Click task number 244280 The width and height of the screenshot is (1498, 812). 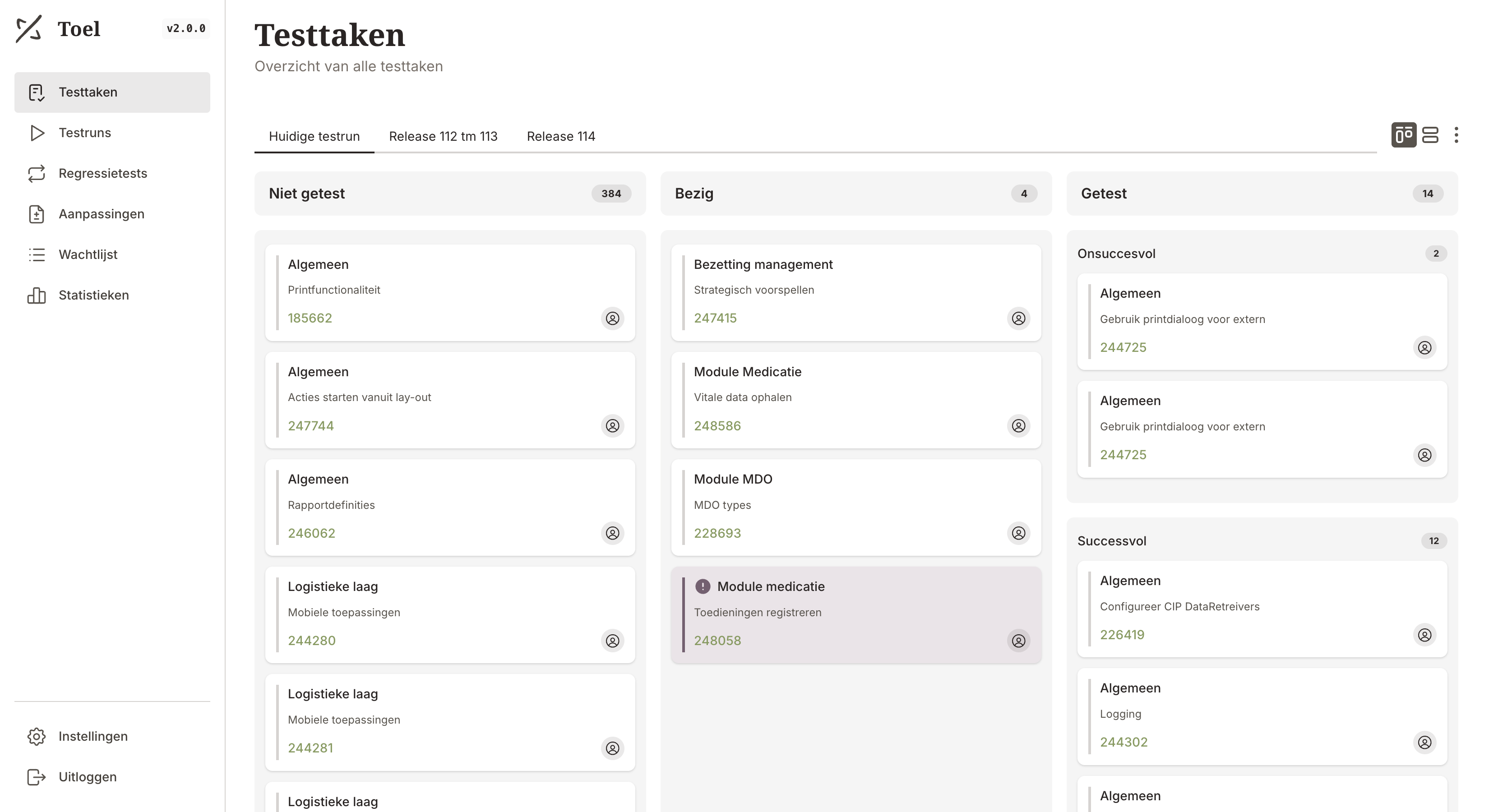(311, 641)
